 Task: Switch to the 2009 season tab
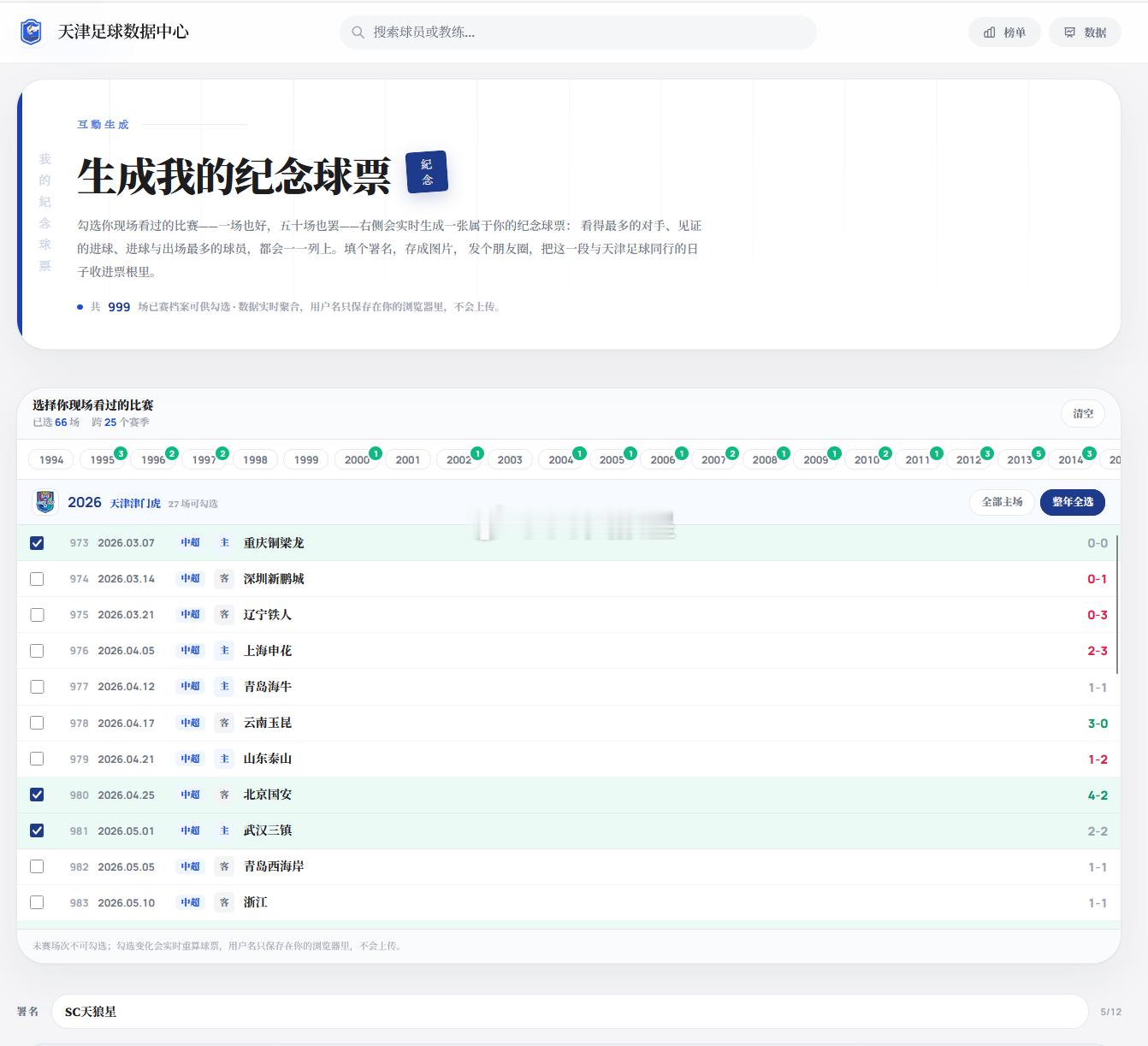click(x=816, y=459)
